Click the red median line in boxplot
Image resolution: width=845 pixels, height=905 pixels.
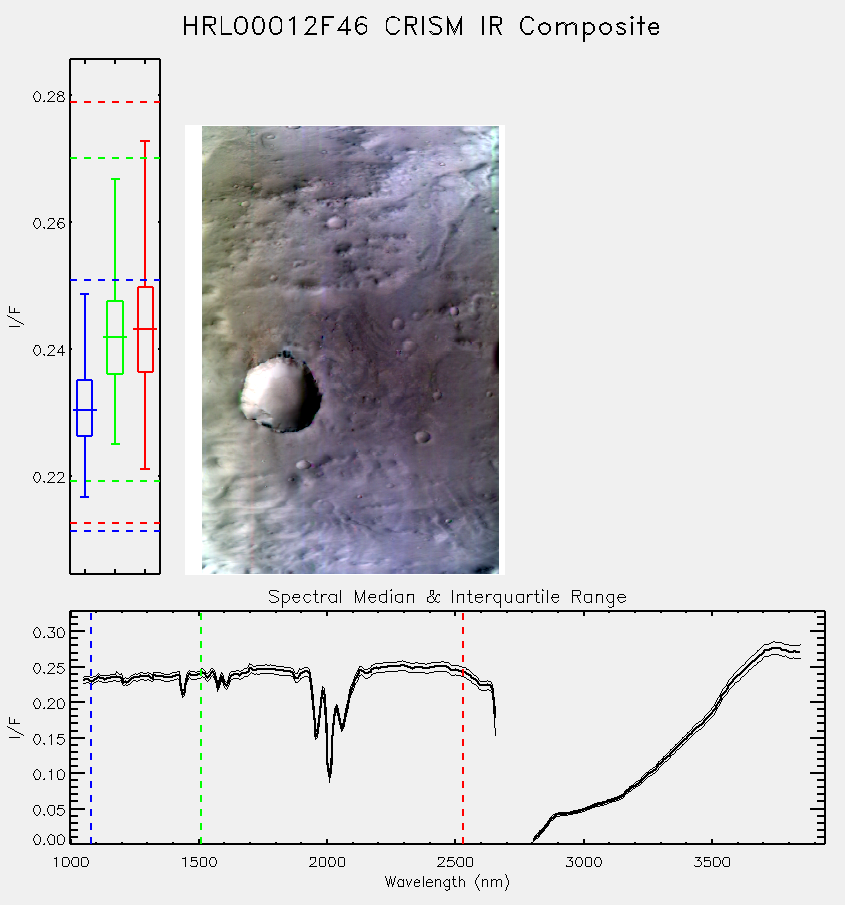tap(145, 329)
